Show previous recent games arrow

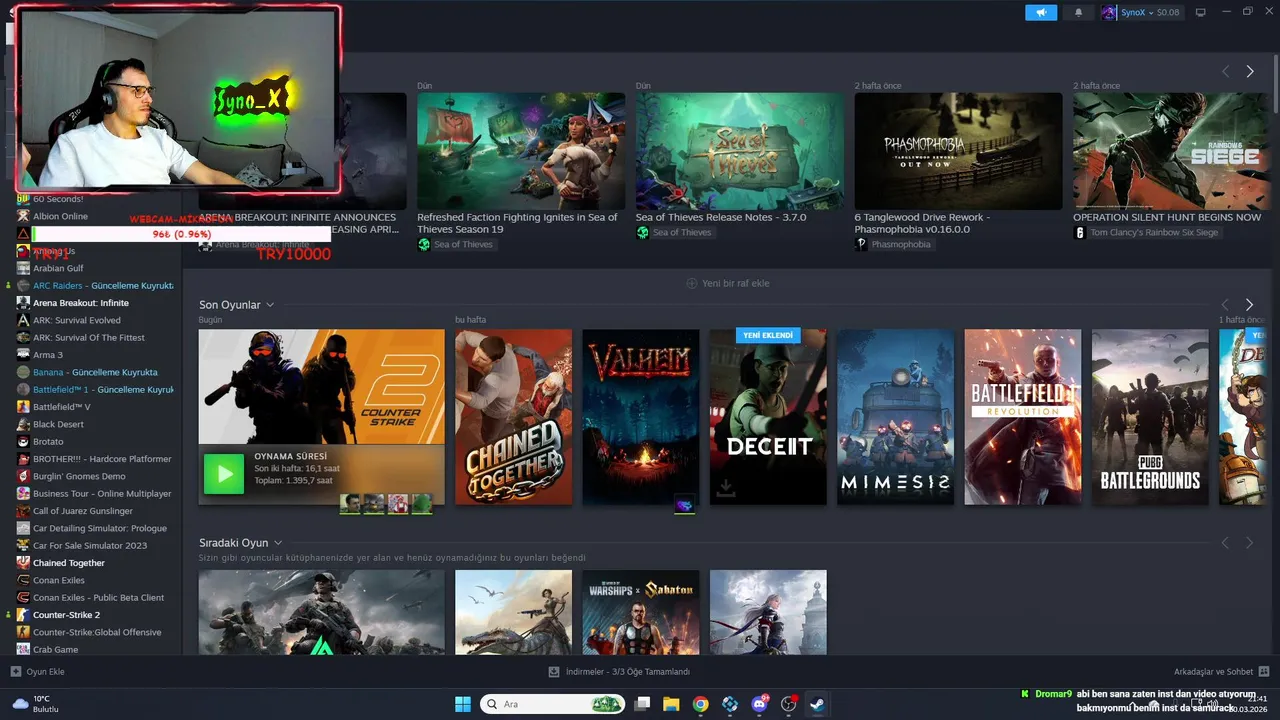click(x=1225, y=304)
